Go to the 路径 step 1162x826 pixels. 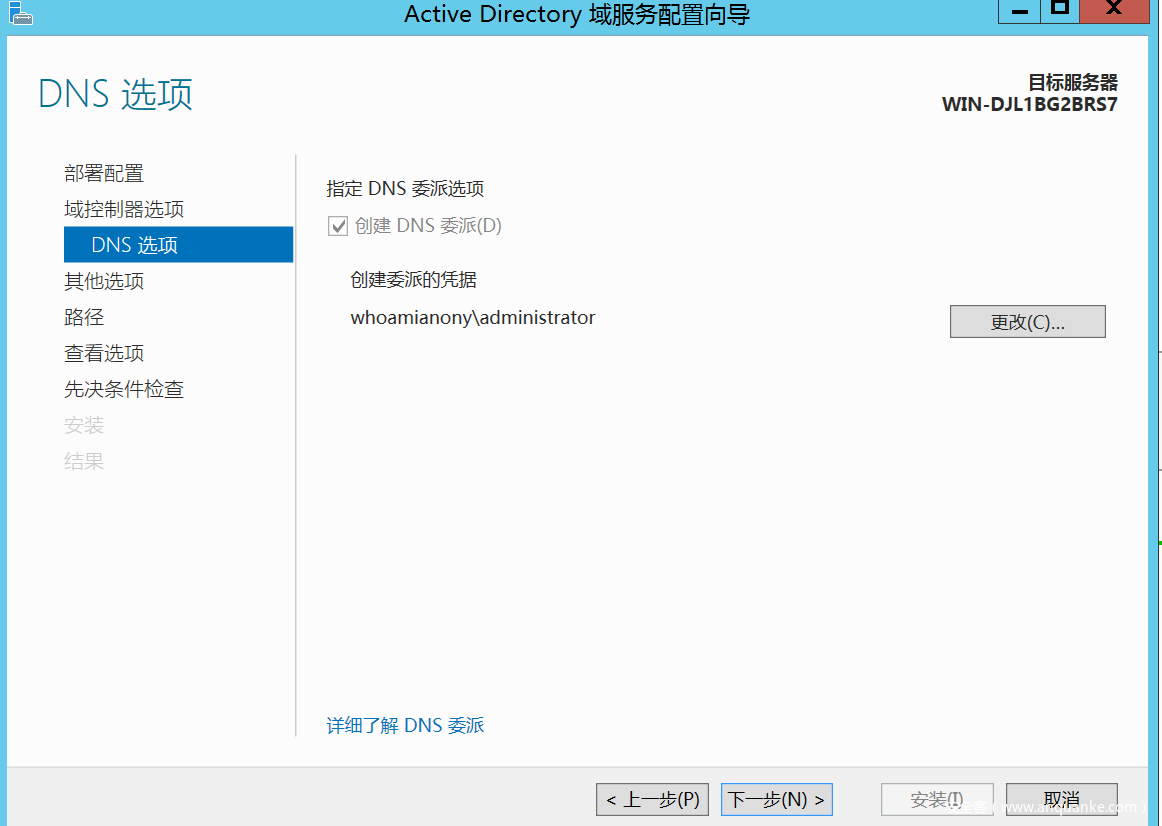click(x=84, y=317)
